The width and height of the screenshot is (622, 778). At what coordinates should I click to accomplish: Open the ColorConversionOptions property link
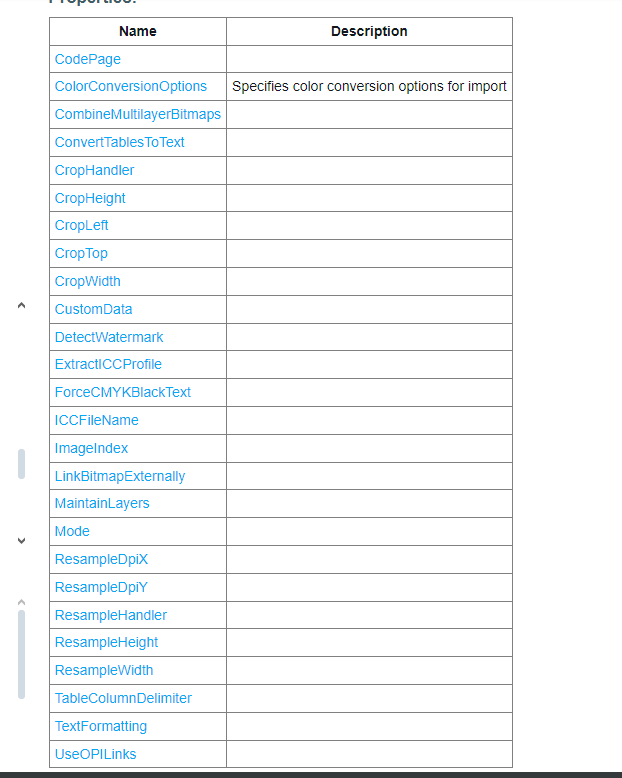pyautogui.click(x=131, y=87)
